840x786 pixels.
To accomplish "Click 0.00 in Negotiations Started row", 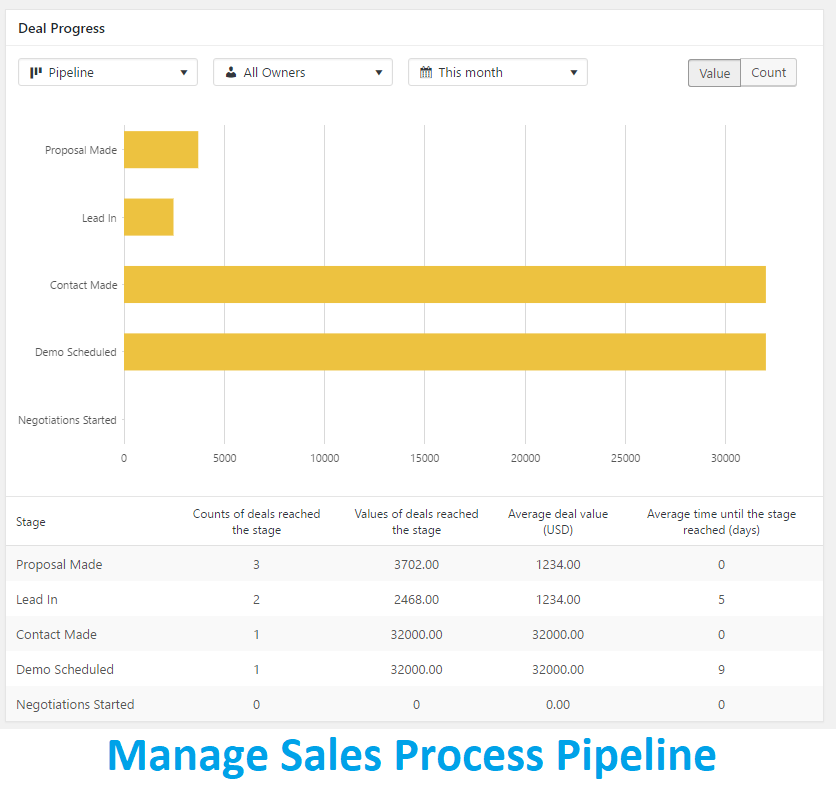I will [558, 705].
